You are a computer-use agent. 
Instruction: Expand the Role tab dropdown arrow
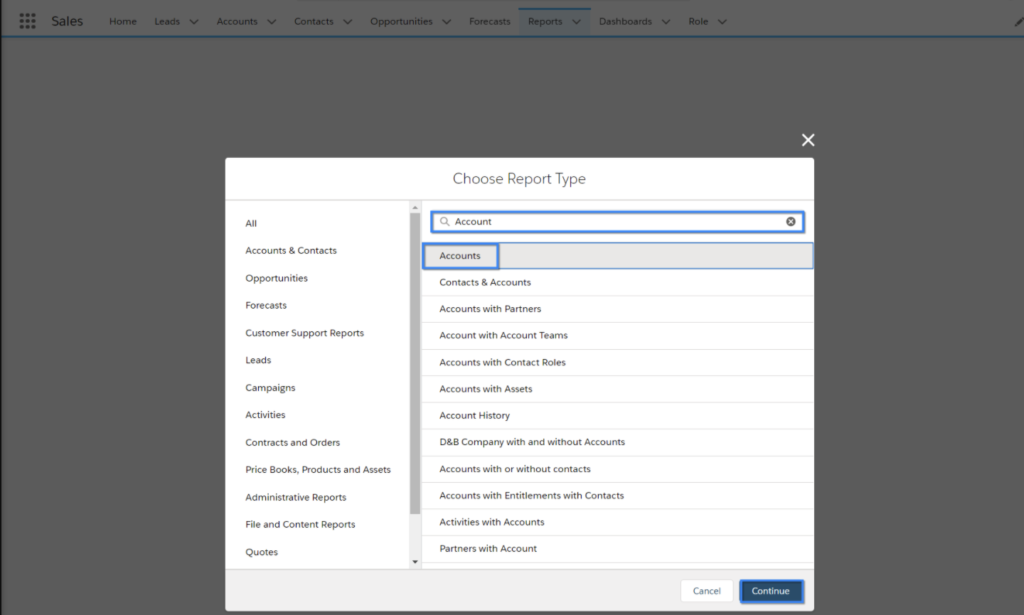pyautogui.click(x=722, y=22)
